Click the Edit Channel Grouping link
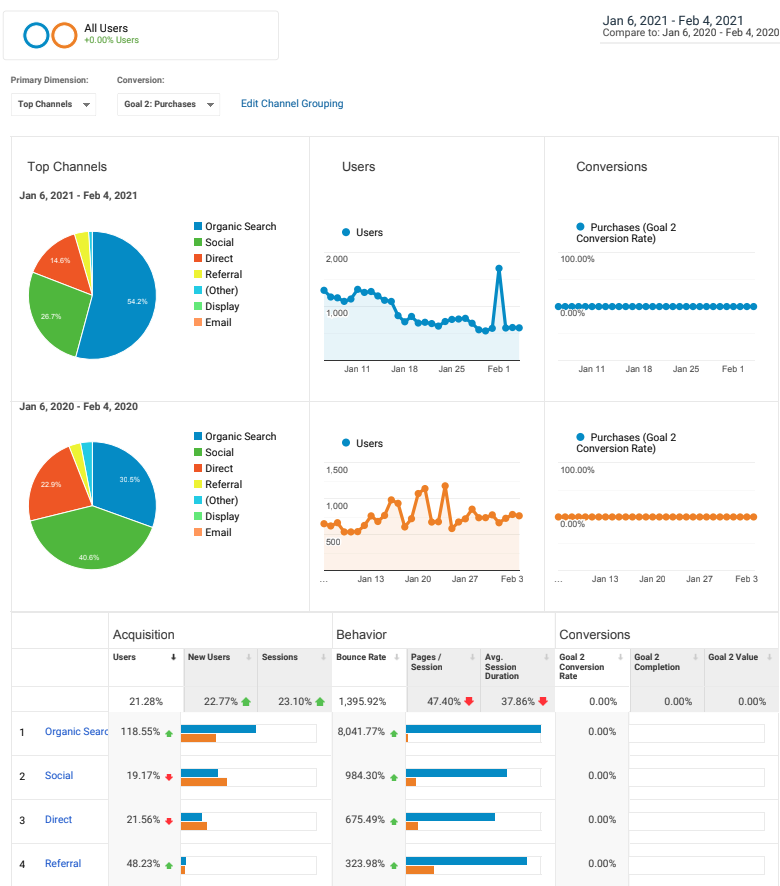Image resolution: width=780 pixels, height=886 pixels. (x=292, y=104)
